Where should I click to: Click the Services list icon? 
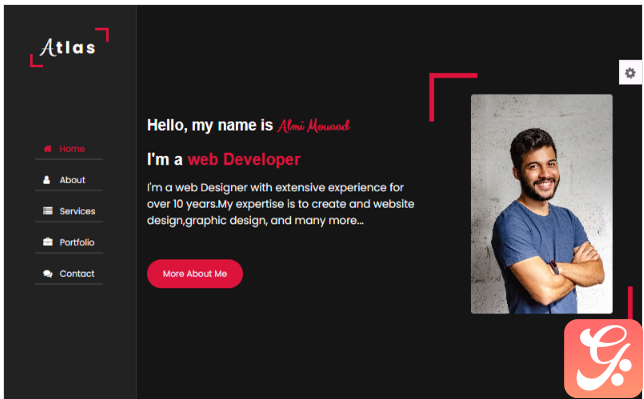[x=48, y=211]
